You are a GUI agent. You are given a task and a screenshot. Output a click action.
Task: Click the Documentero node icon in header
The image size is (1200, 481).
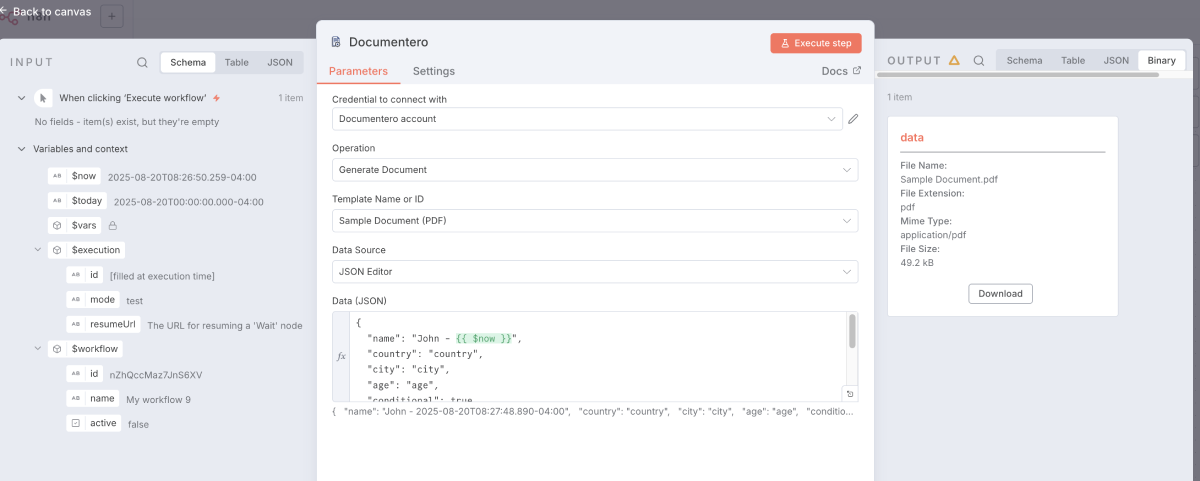point(336,42)
